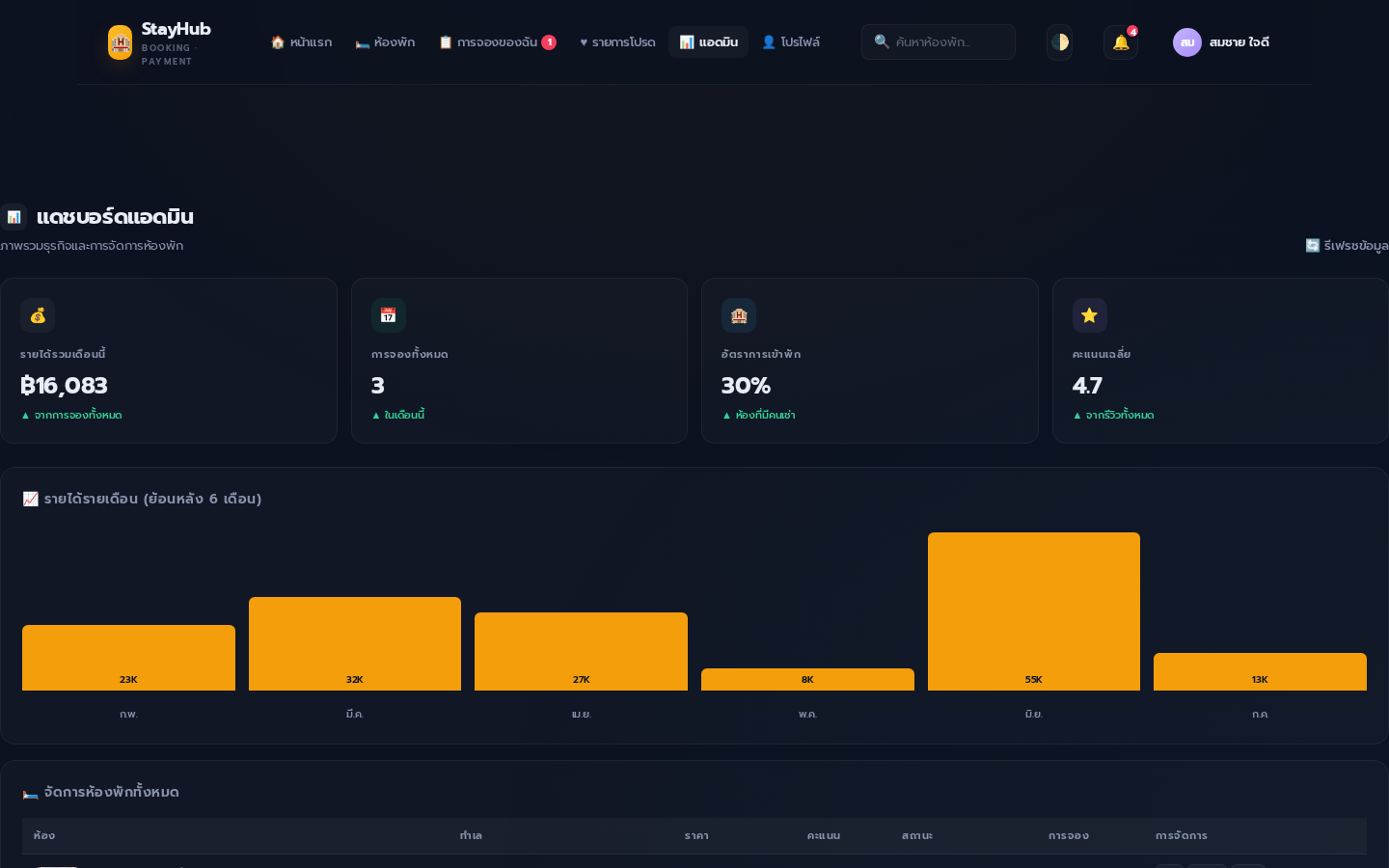Image resolution: width=1389 pixels, height=868 pixels.
Task: Click the bed icon in room management heading
Action: click(31, 793)
